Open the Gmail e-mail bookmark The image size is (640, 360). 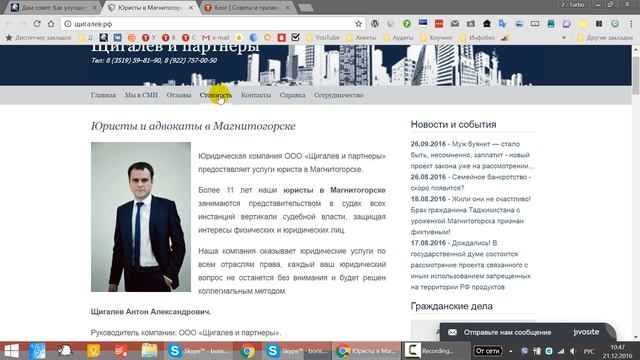pos(216,38)
